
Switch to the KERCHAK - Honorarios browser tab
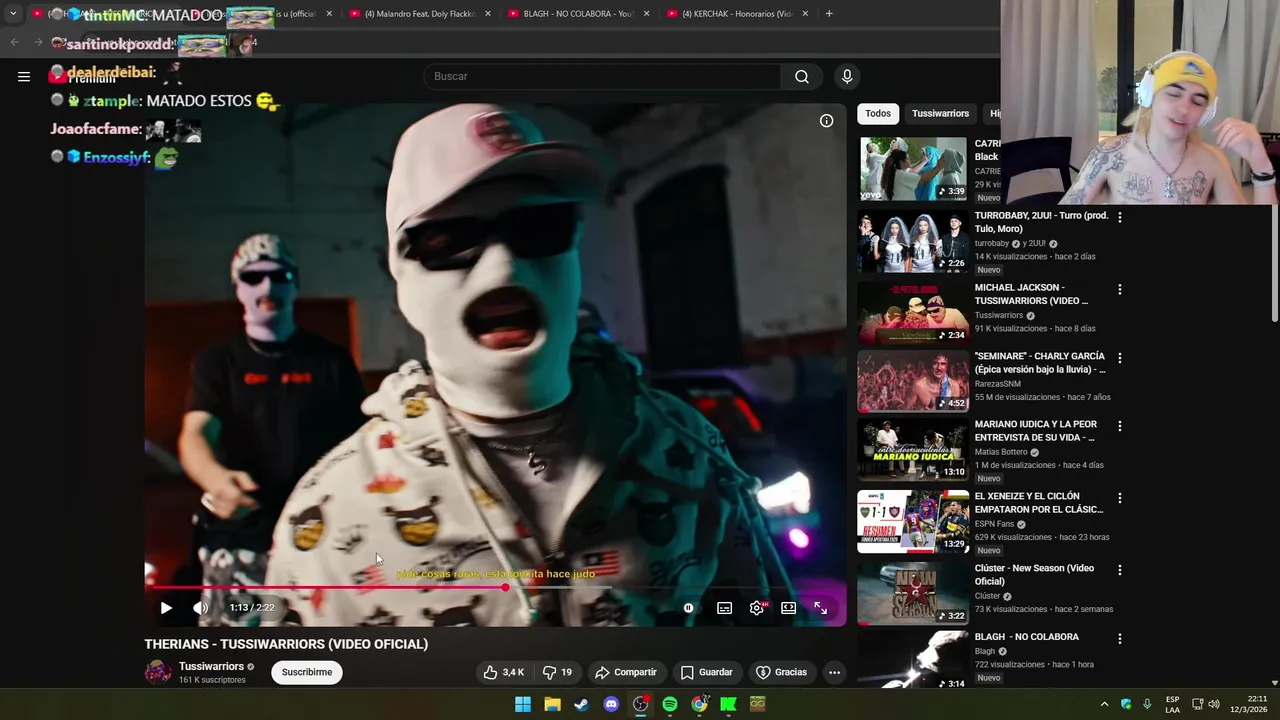(x=737, y=14)
